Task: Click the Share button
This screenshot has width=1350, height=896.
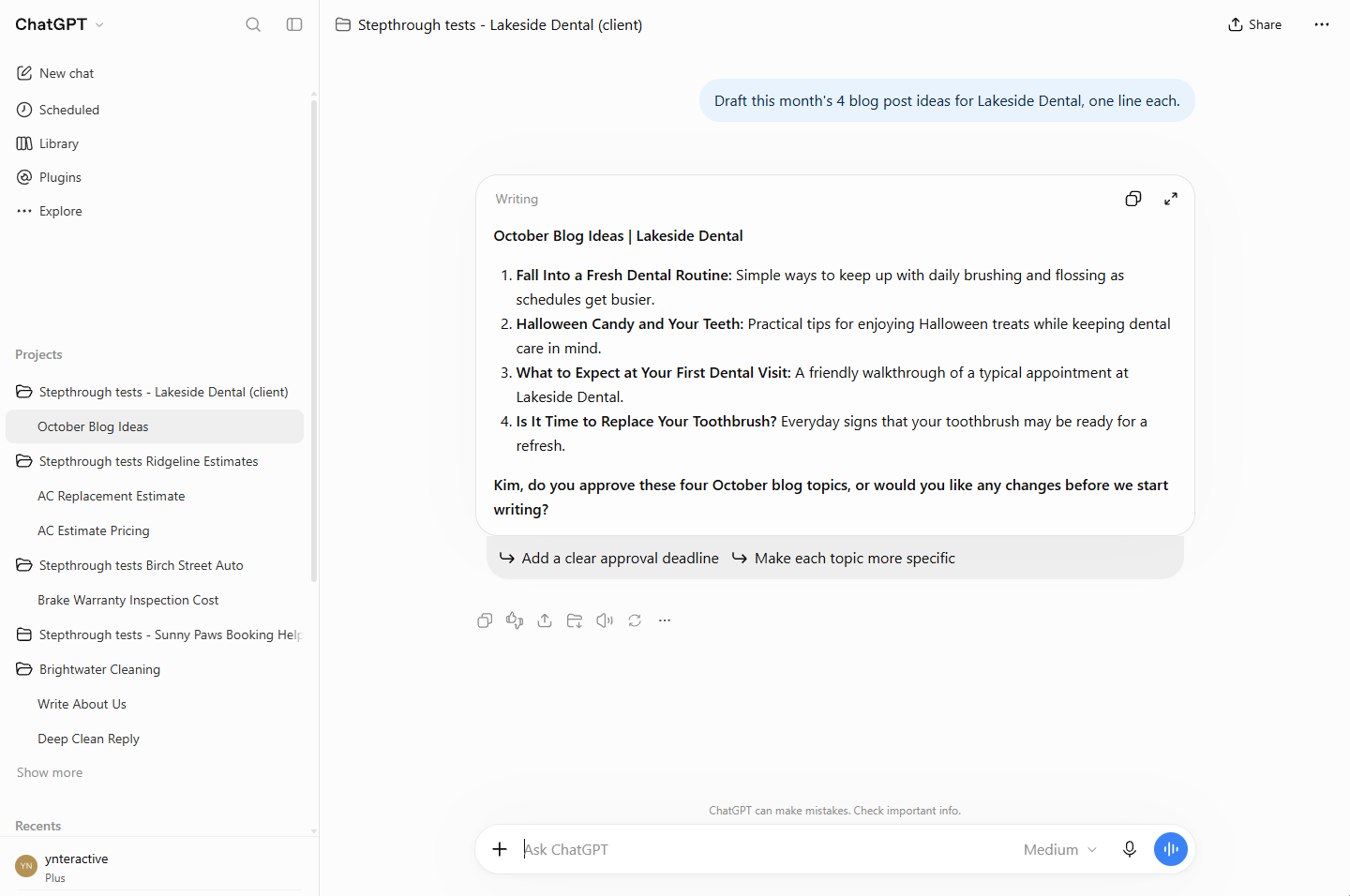Action: 1254,24
